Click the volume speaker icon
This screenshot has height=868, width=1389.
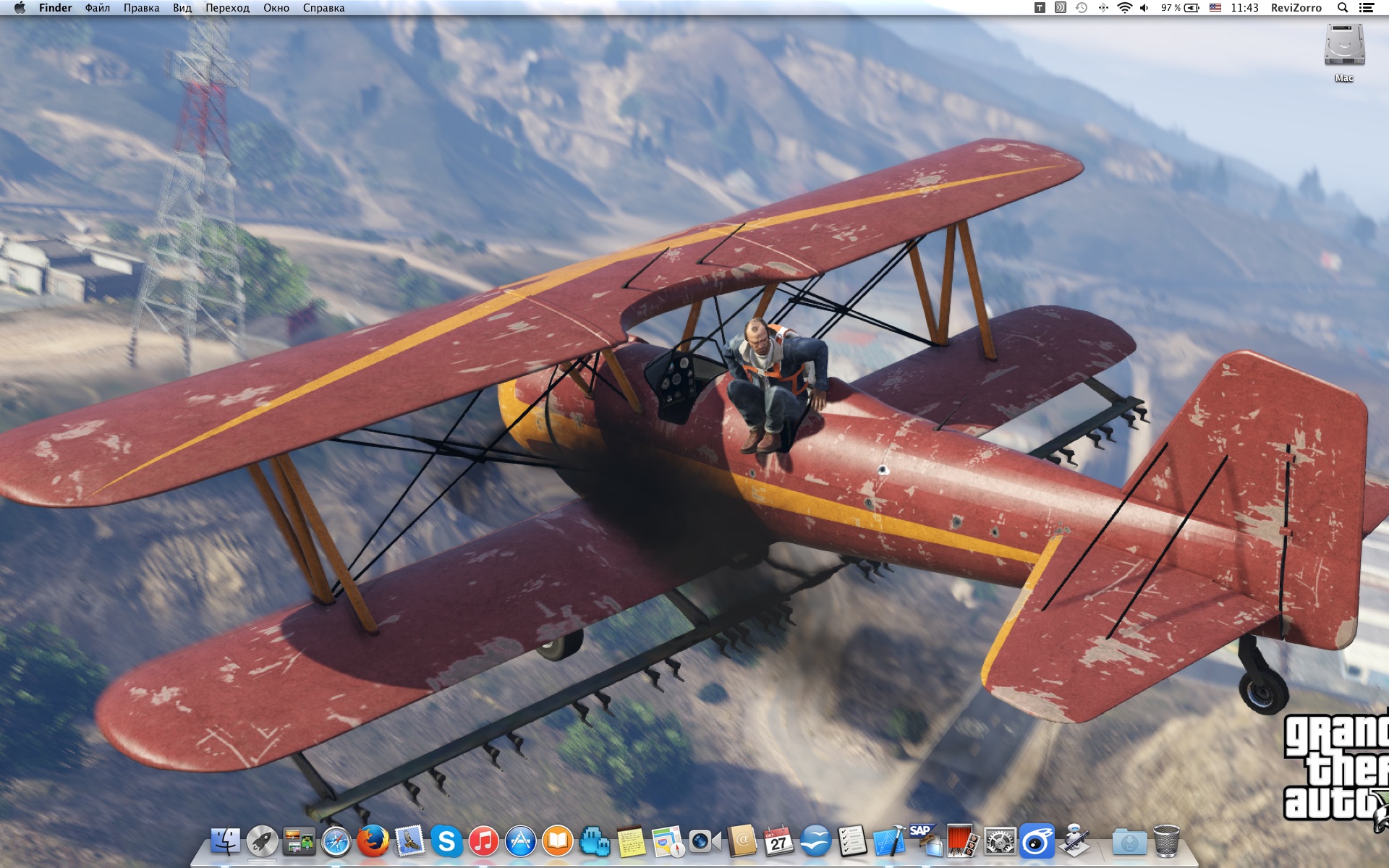[x=1144, y=8]
